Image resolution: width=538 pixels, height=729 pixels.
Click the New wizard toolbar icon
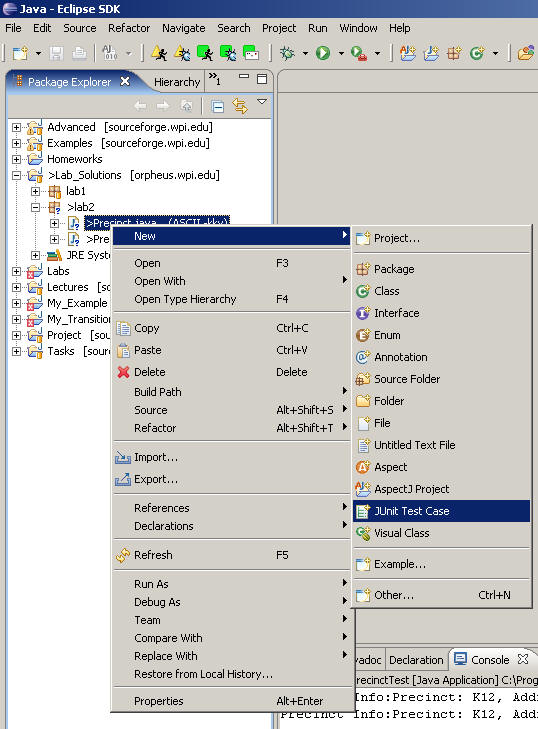(20, 53)
